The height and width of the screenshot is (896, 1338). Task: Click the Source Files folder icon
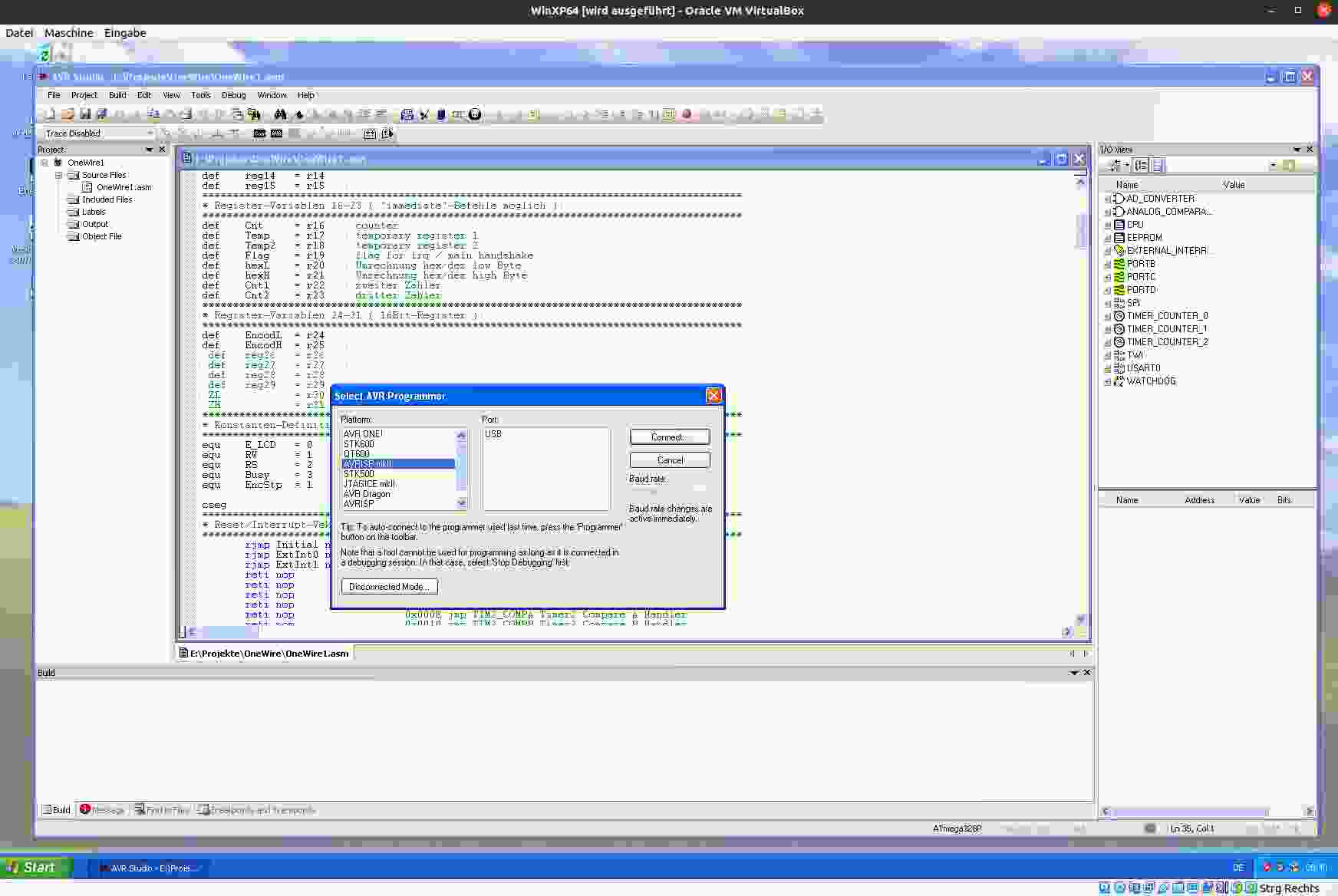pos(74,175)
